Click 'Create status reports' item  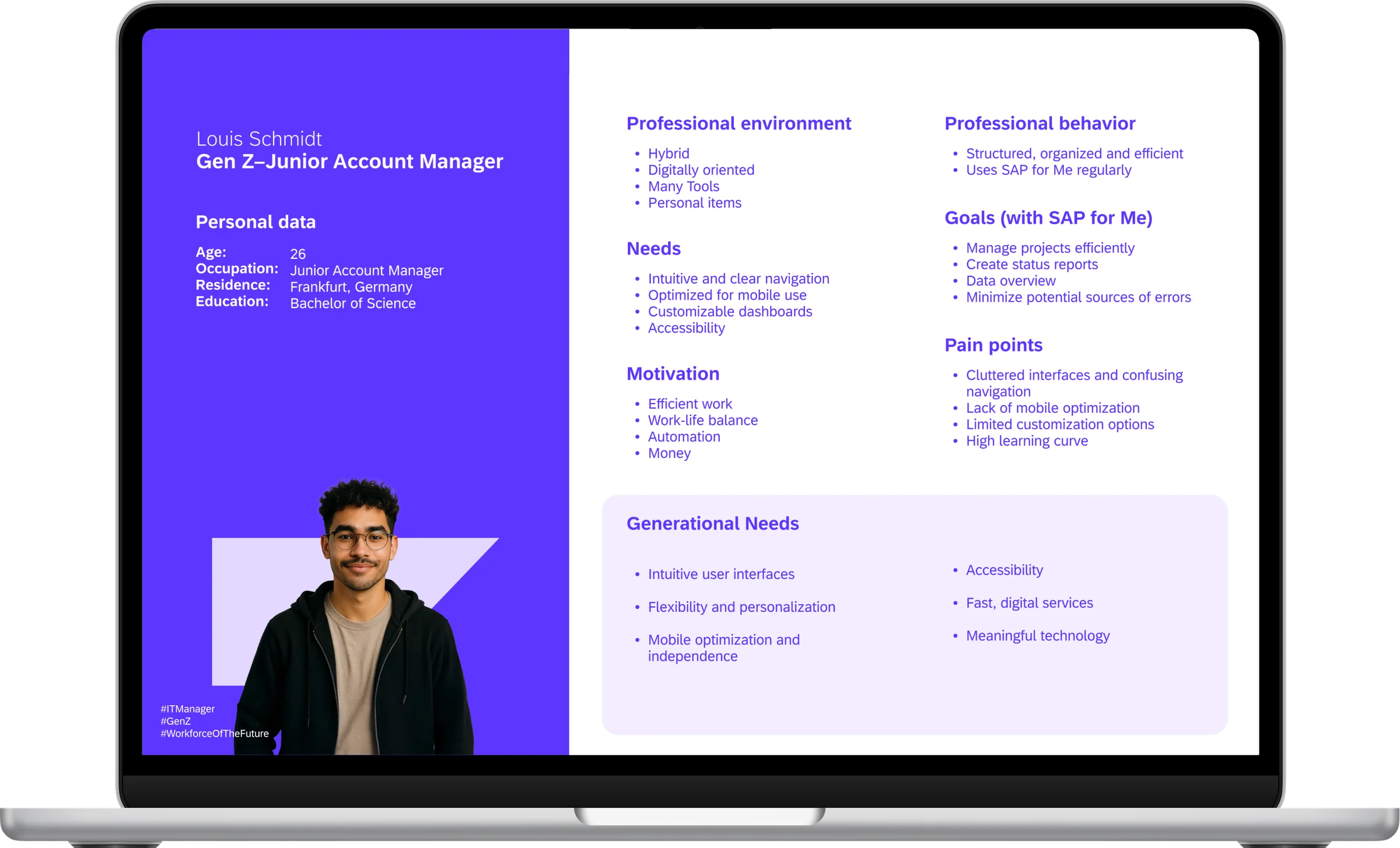pos(1032,264)
